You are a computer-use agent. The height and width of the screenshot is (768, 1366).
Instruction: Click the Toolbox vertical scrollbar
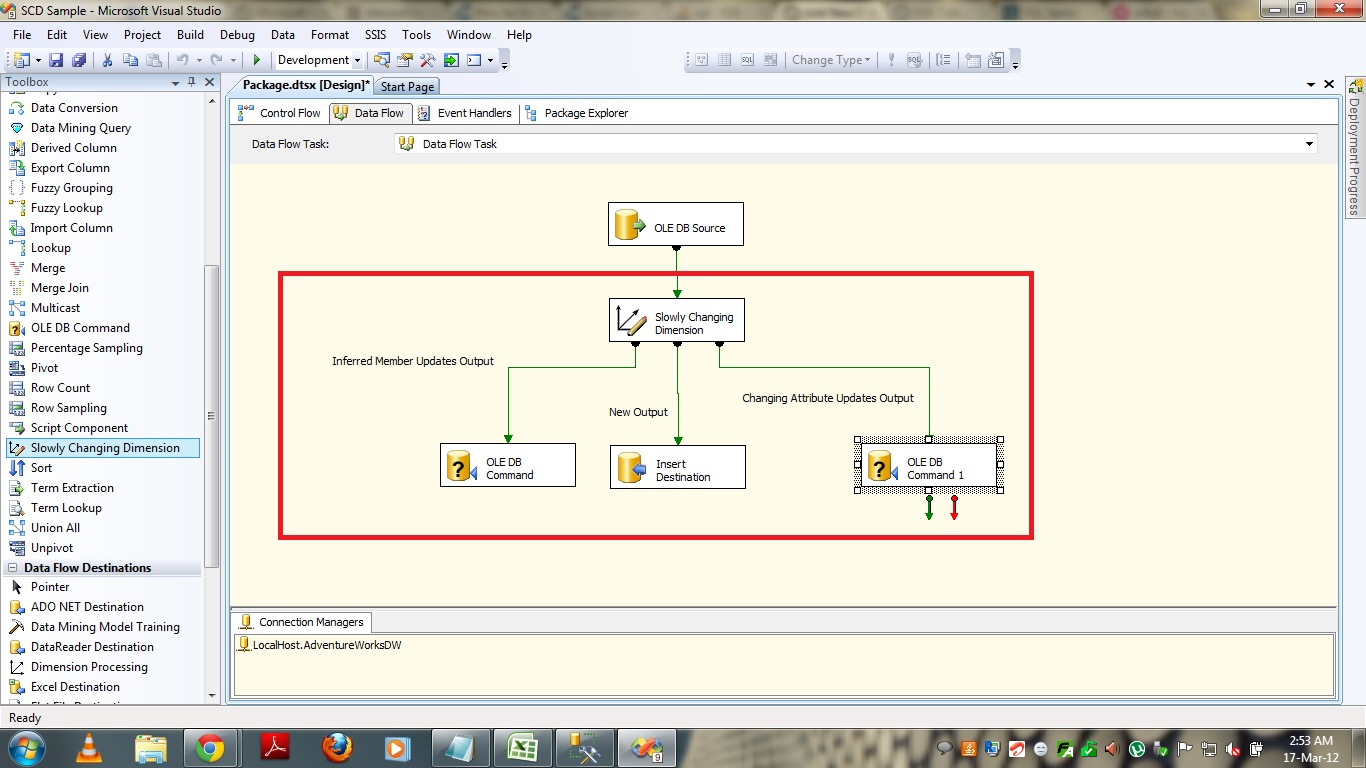point(211,416)
